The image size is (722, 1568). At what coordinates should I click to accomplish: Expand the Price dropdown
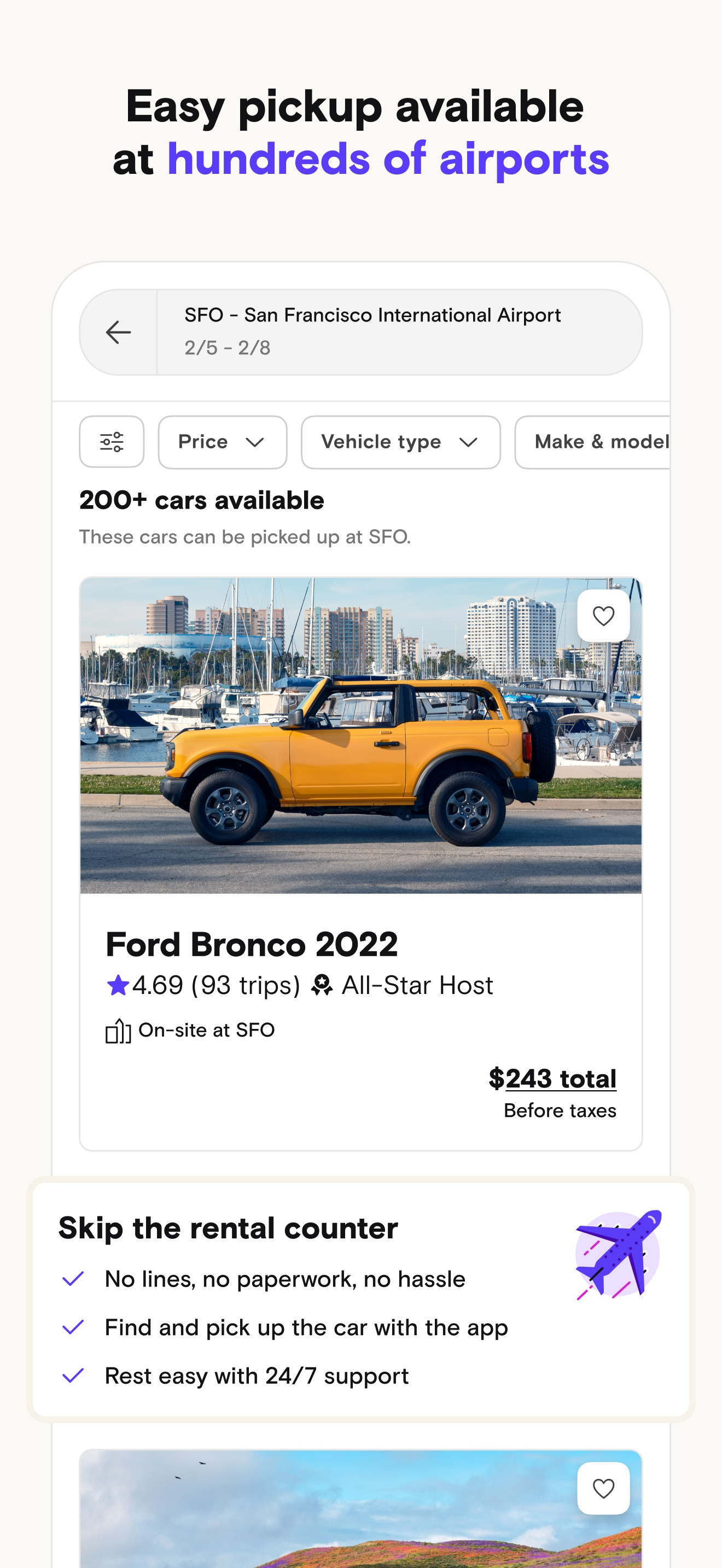coord(222,442)
